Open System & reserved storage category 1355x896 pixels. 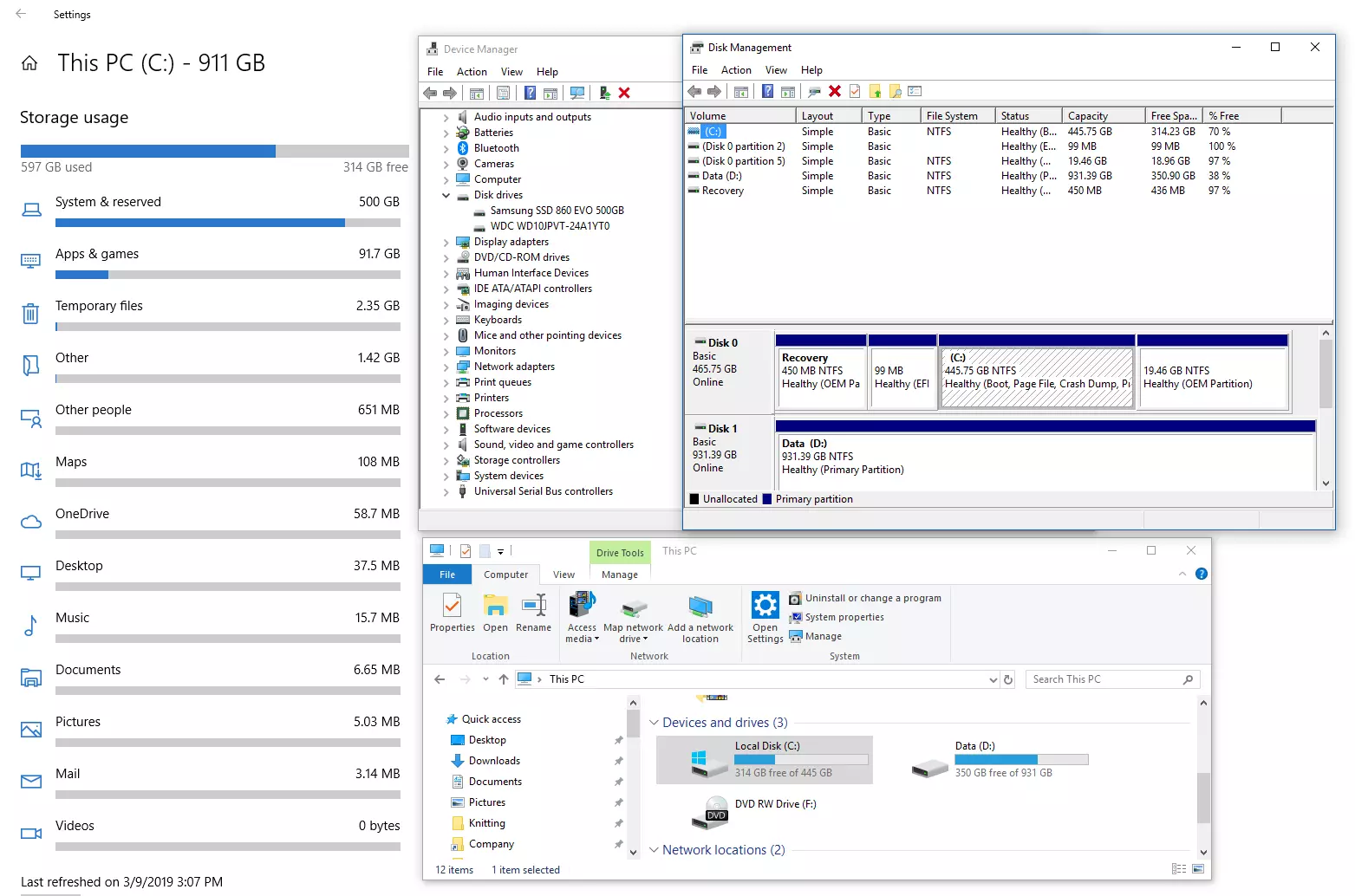point(211,210)
